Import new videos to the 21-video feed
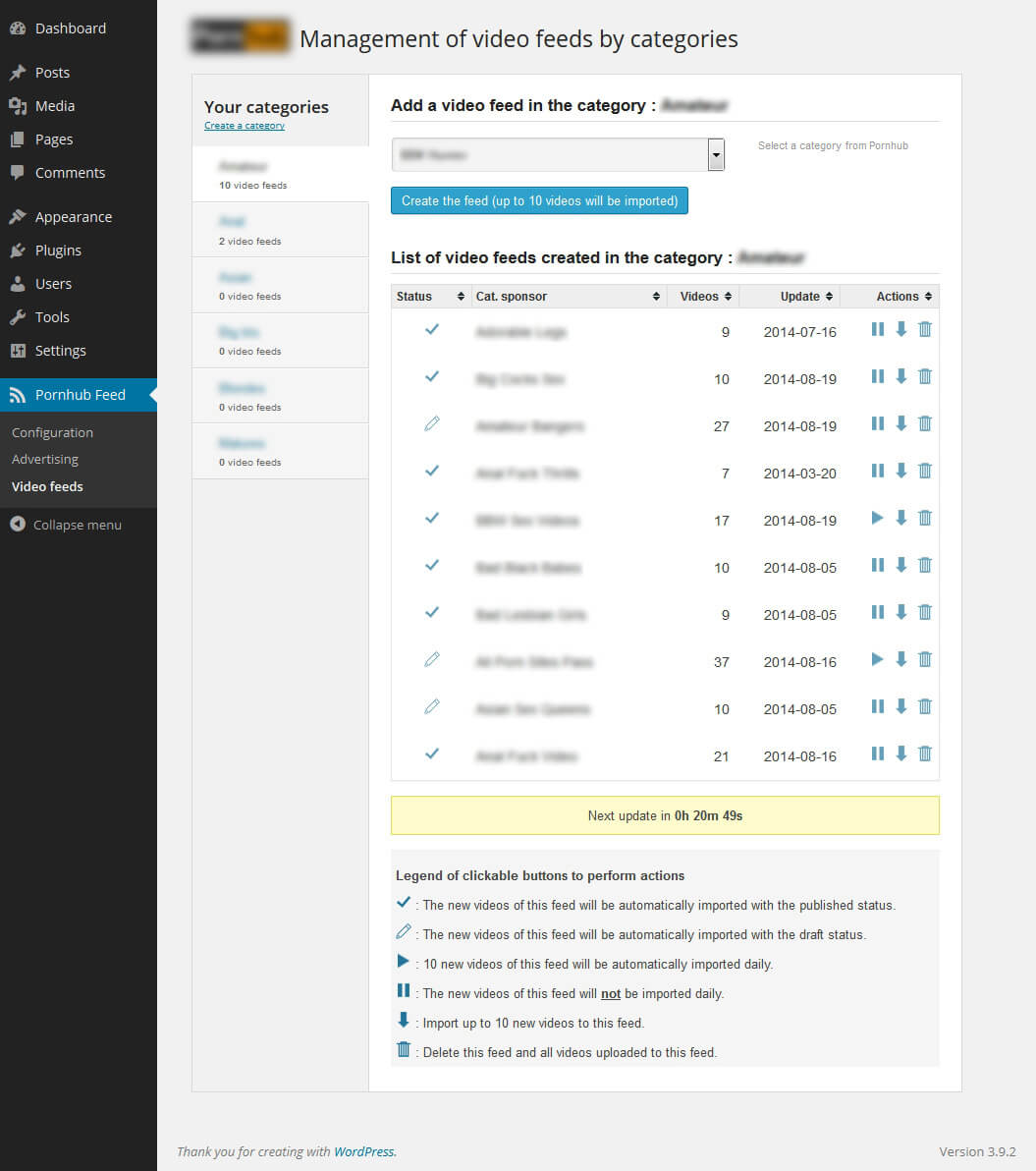This screenshot has height=1171, width=1036. point(901,753)
